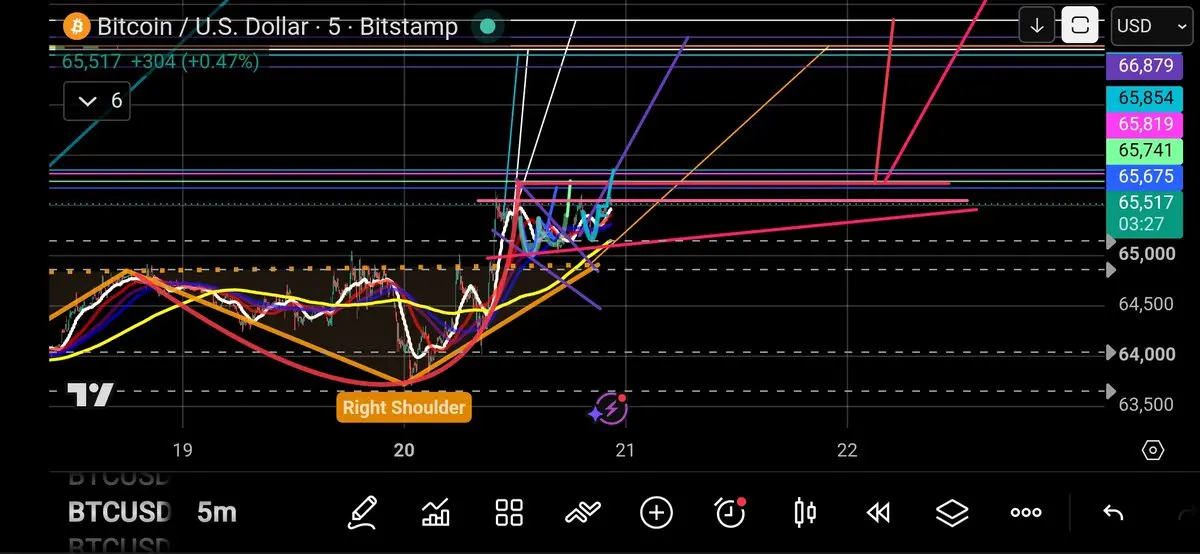
Task: Select the 66,879 purple price label
Action: tap(1145, 67)
